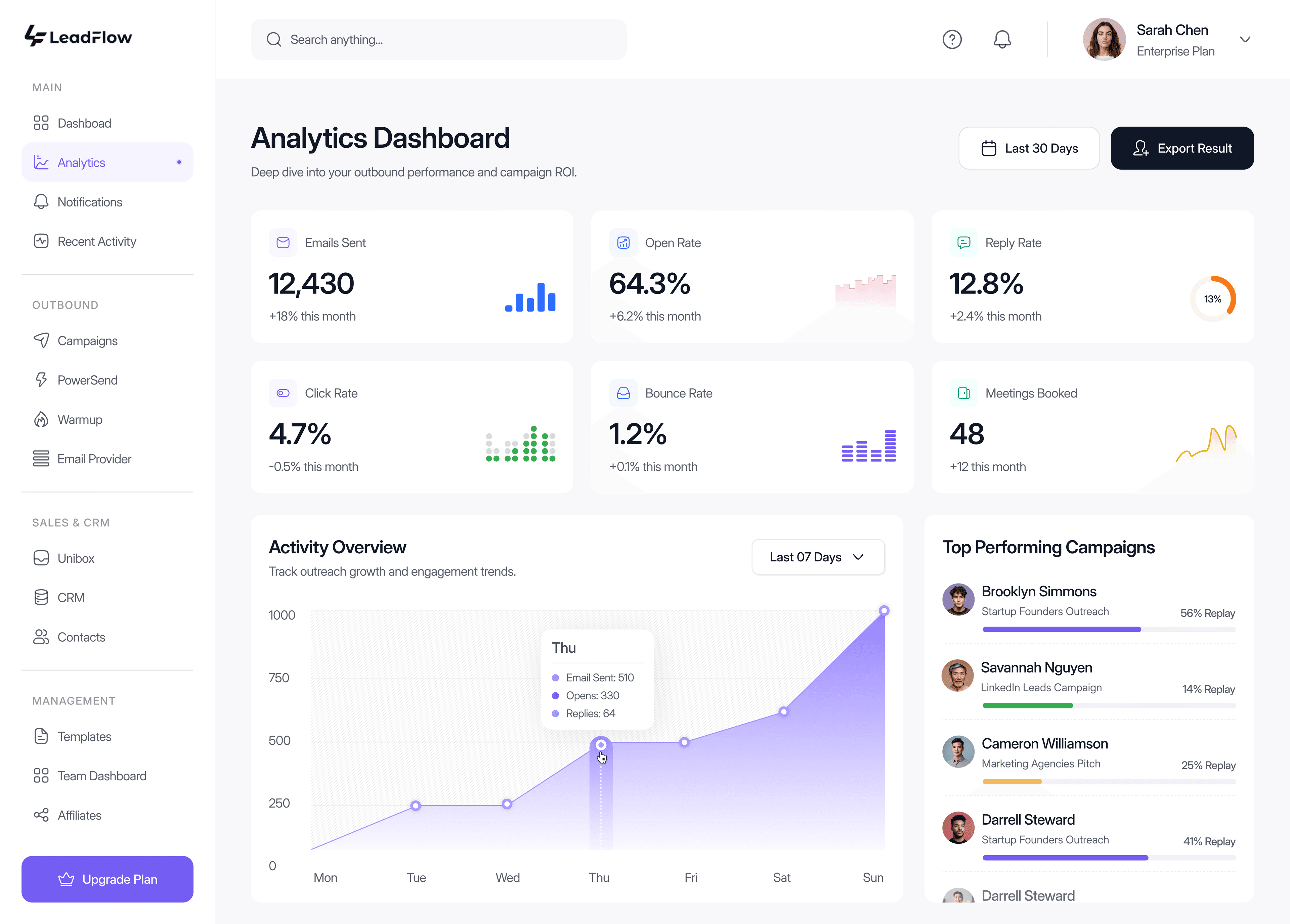The height and width of the screenshot is (924, 1290).
Task: Expand the Sarah Chen profile menu
Action: 1245,39
